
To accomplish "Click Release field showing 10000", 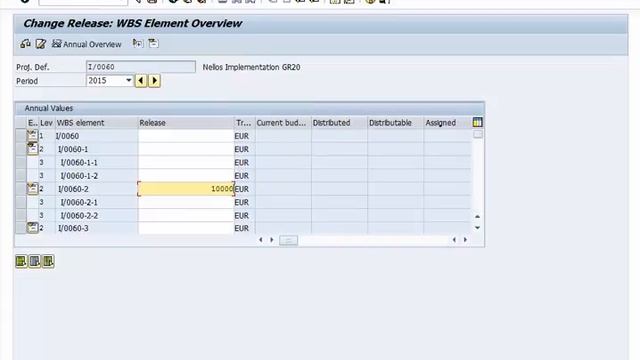I will click(x=186, y=189).
